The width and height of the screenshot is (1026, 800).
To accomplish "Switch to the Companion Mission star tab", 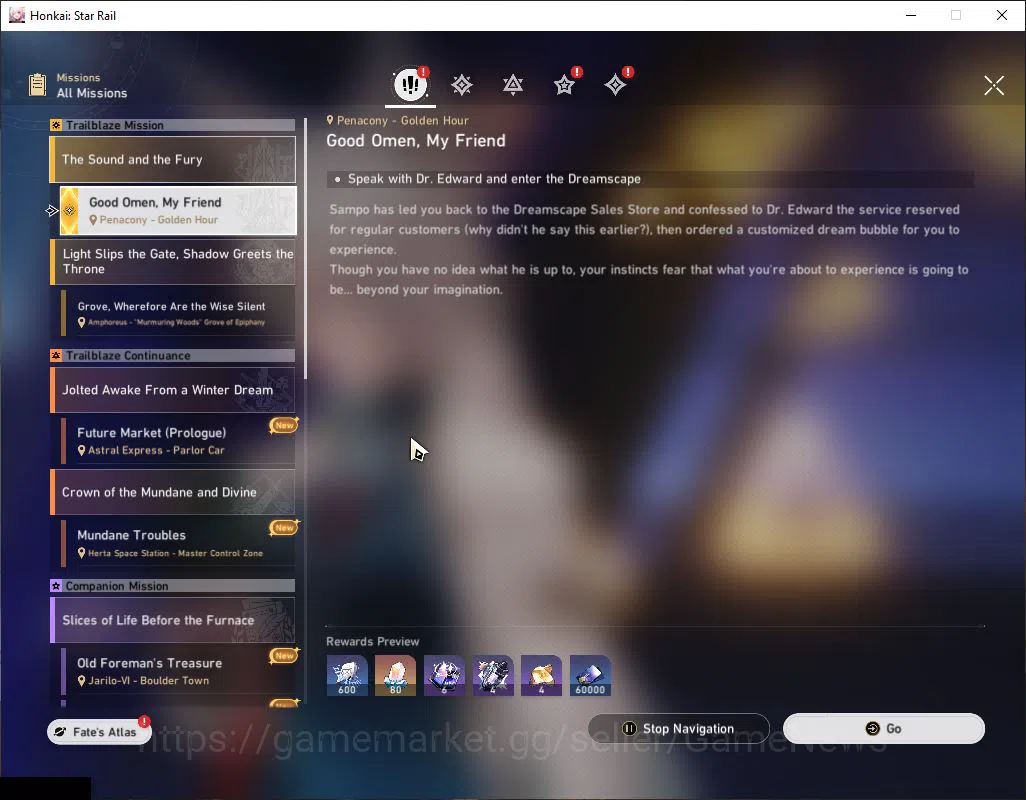I will pyautogui.click(x=564, y=84).
